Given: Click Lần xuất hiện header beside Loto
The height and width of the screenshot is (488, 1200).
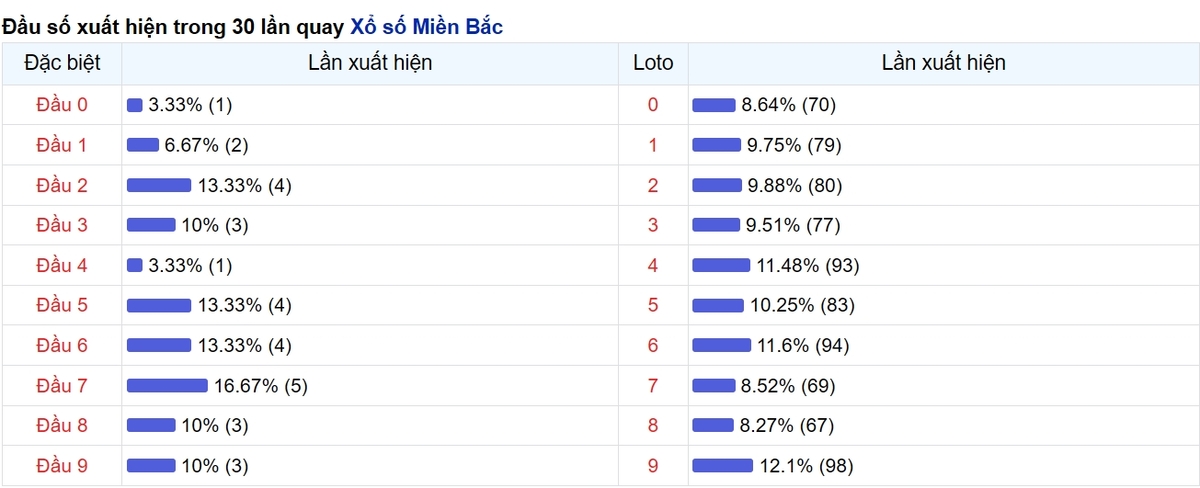Looking at the screenshot, I should [x=943, y=63].
